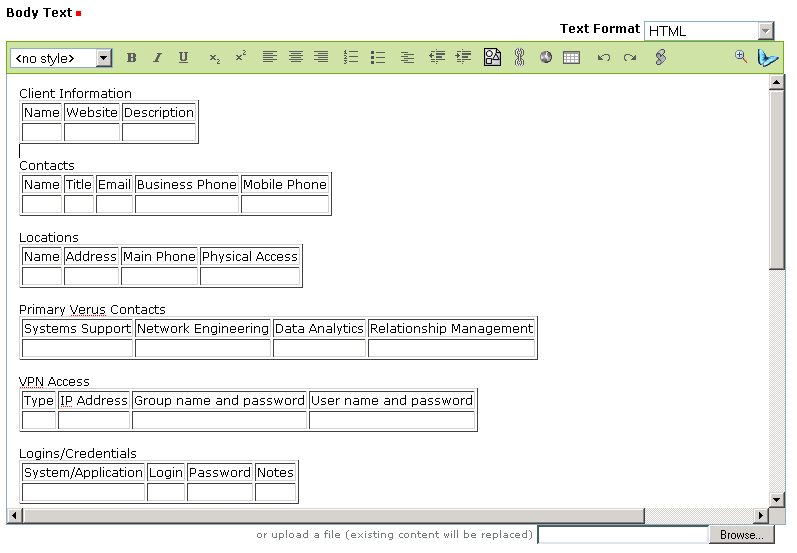The height and width of the screenshot is (553, 797).
Task: Open the Text Format dropdown
Action: [x=766, y=31]
